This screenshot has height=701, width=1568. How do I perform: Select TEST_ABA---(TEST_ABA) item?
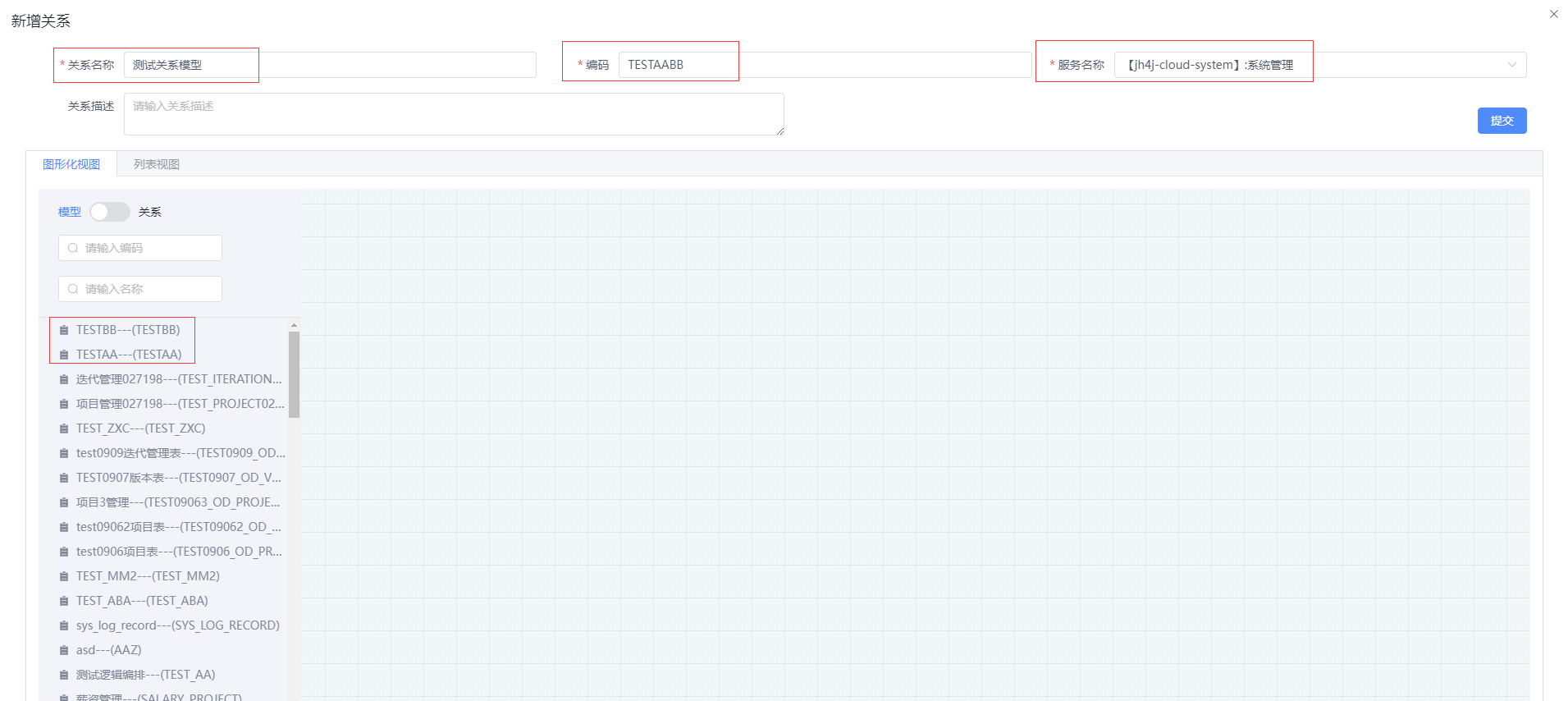point(142,601)
